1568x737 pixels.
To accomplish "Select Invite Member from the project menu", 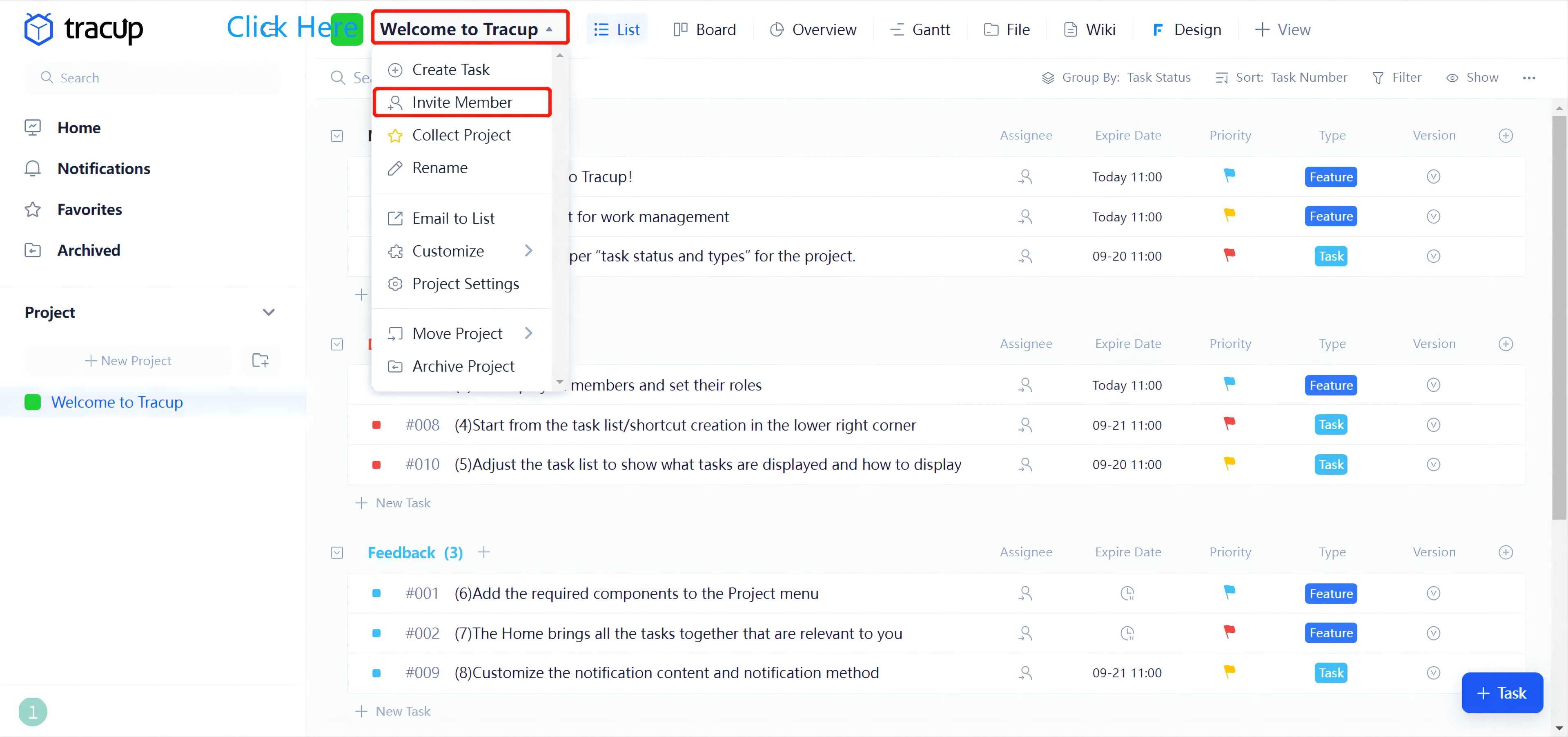I will click(x=462, y=102).
